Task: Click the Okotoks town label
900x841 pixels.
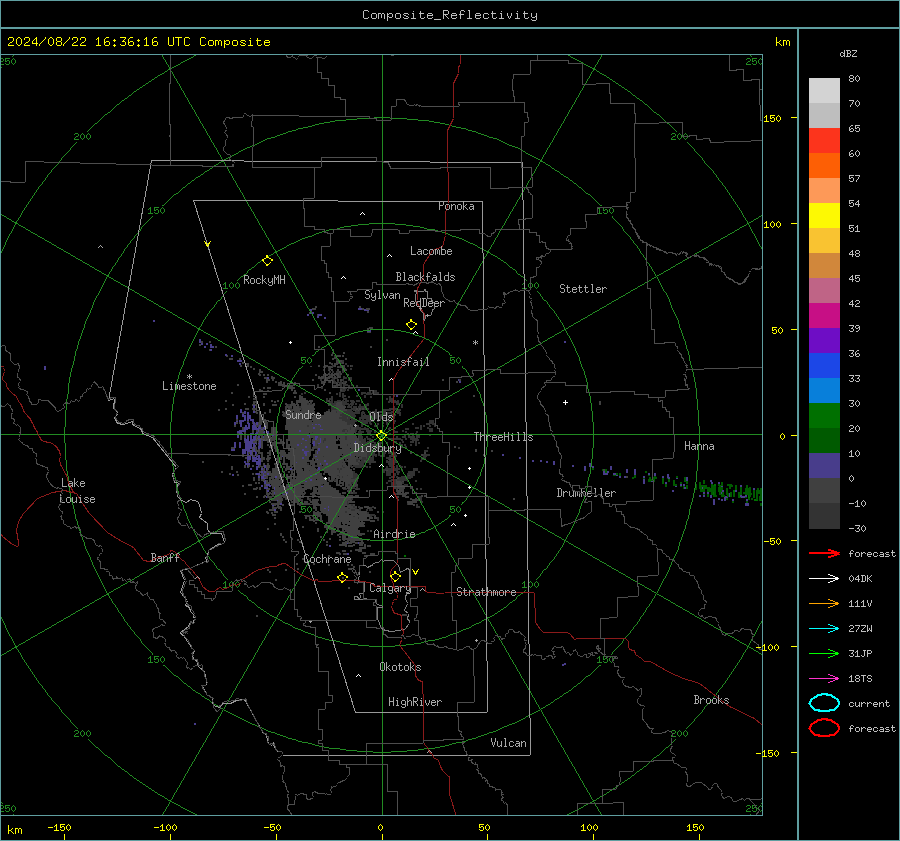Action: tap(400, 667)
